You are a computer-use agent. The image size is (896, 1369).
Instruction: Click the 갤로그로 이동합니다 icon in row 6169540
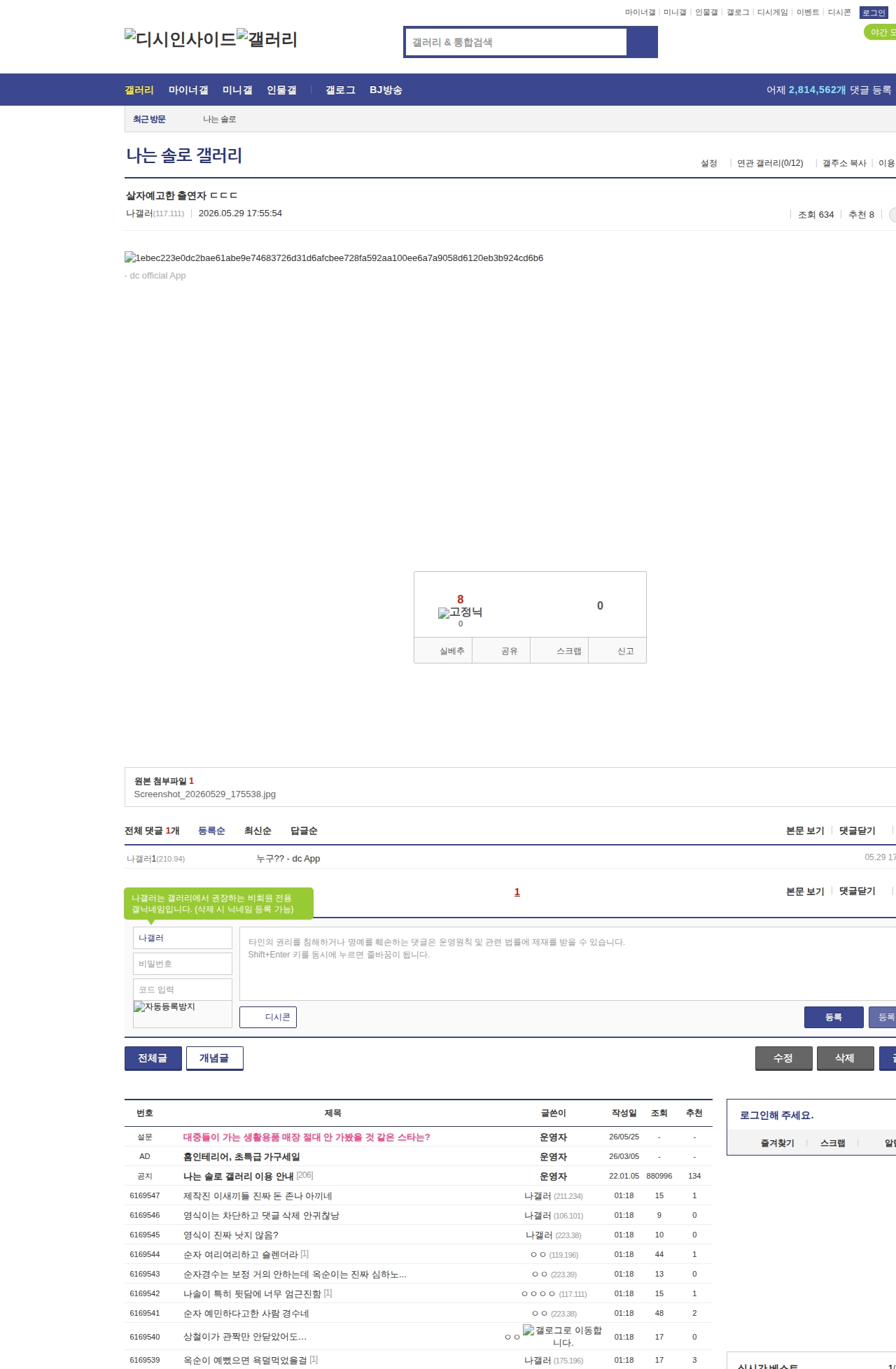click(562, 1336)
